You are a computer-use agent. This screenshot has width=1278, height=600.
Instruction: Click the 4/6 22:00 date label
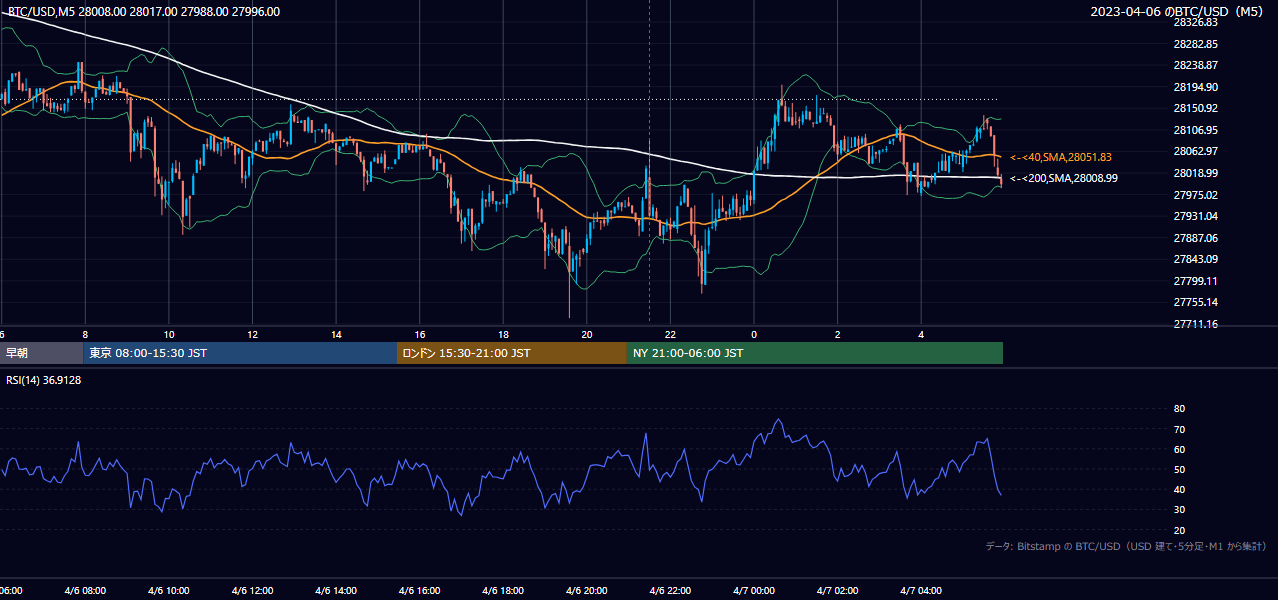671,591
